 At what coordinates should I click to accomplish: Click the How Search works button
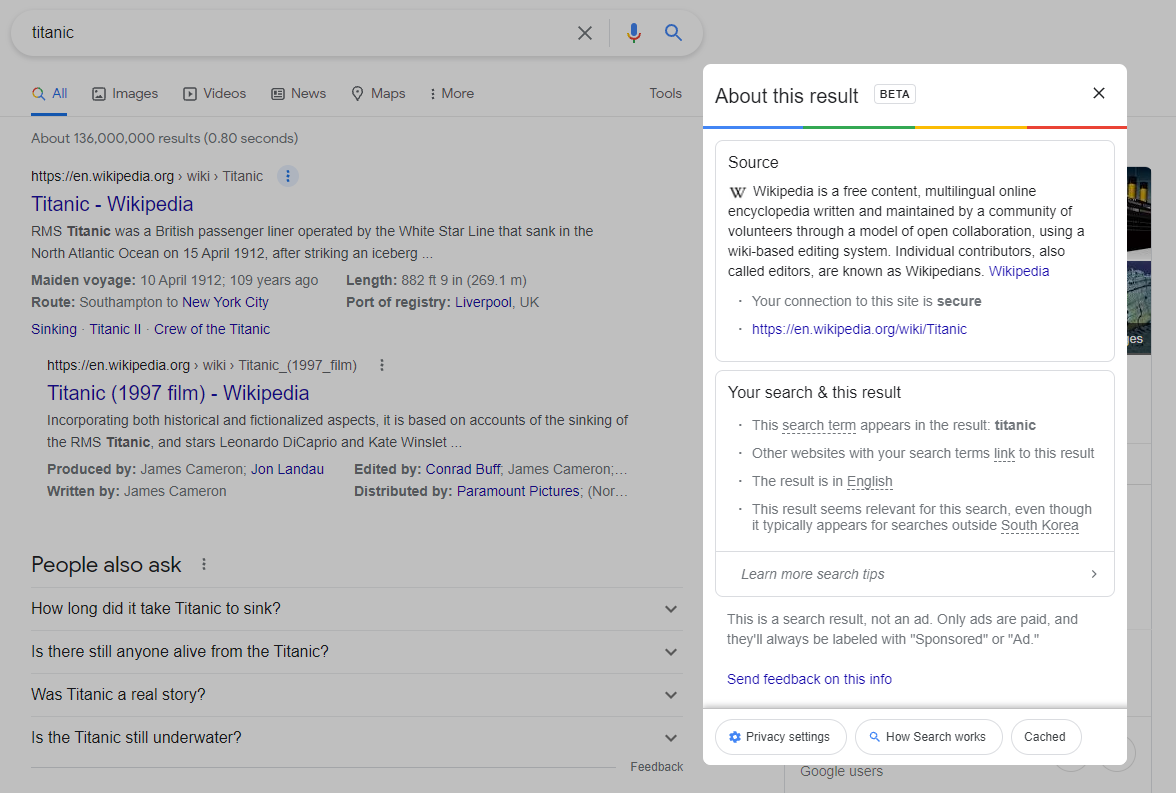click(928, 737)
